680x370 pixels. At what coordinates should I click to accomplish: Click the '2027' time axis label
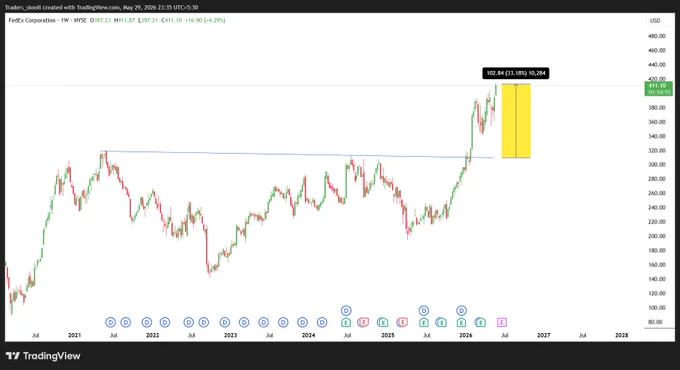543,335
